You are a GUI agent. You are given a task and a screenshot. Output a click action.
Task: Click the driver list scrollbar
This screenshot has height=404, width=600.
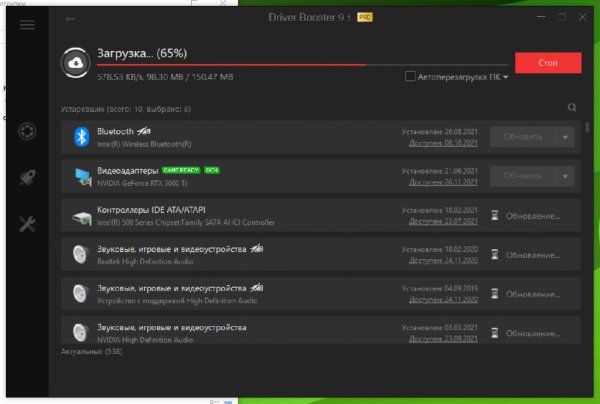[587, 127]
